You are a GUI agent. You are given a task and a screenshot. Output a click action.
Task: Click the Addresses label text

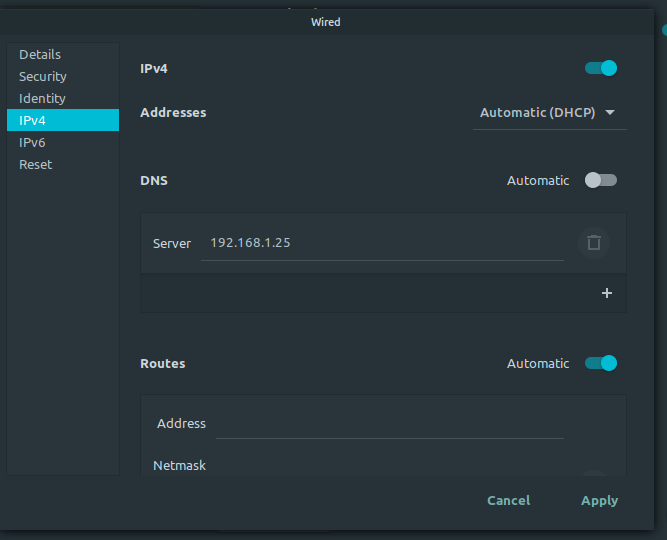click(x=173, y=113)
